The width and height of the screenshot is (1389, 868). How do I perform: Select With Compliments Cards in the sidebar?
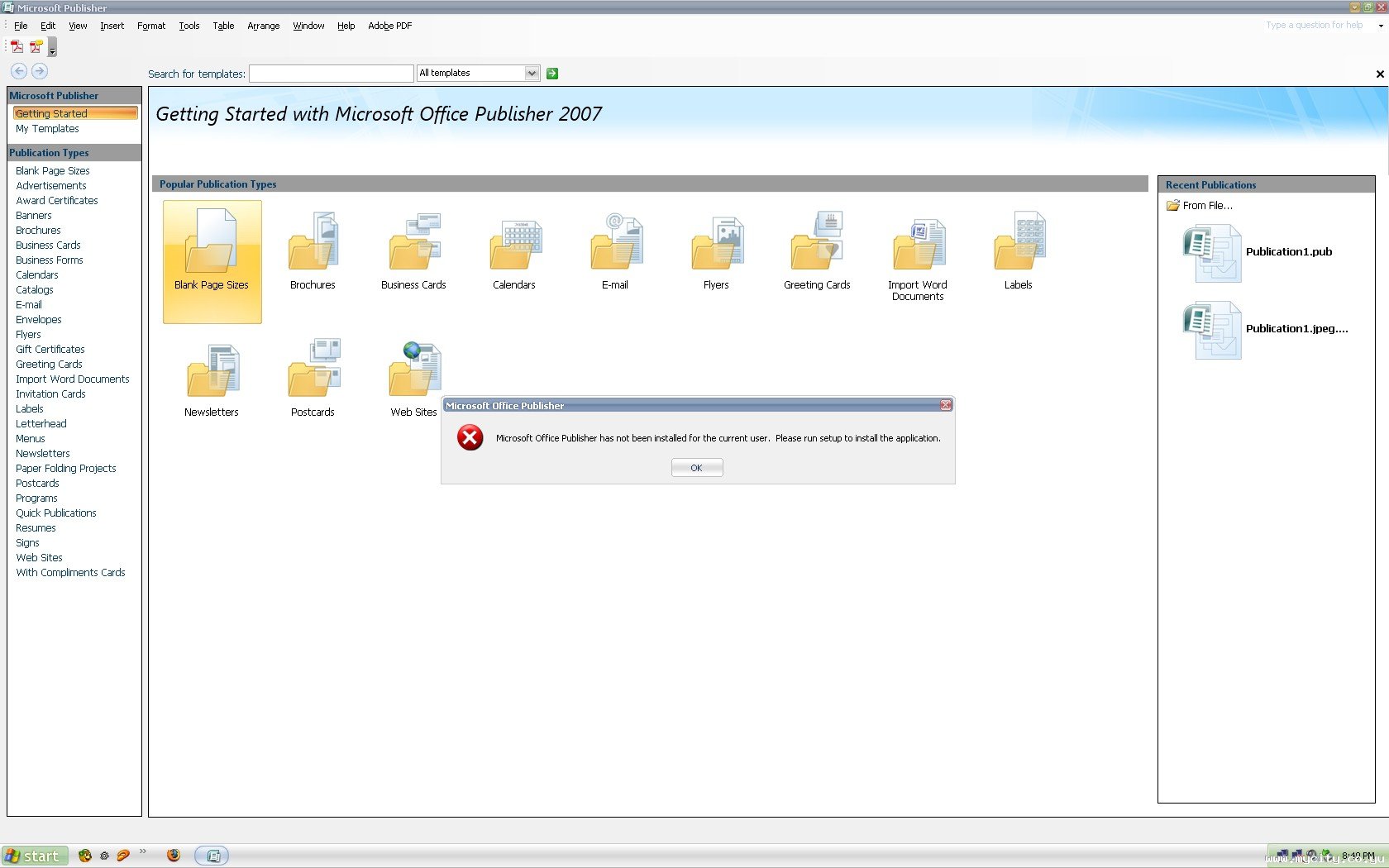coord(71,573)
